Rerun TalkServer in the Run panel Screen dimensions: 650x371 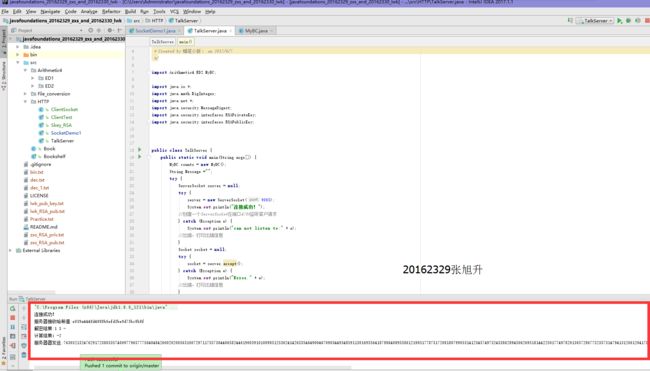tap(12, 308)
